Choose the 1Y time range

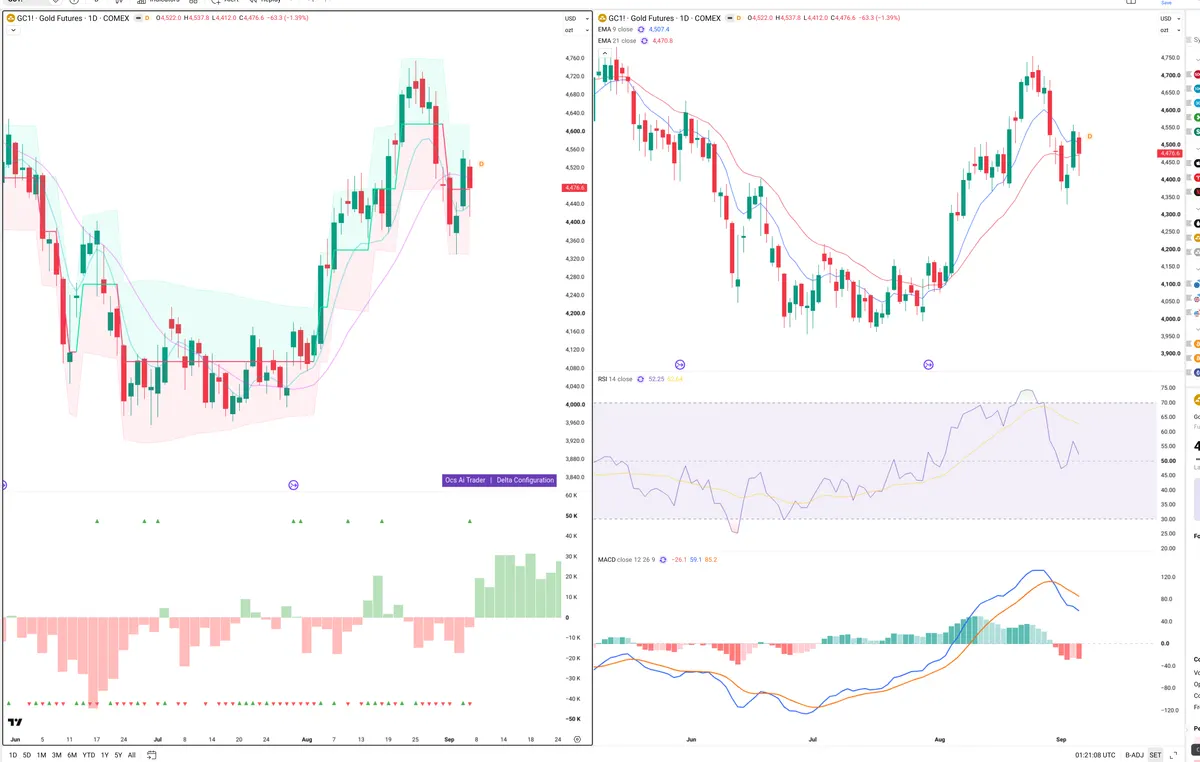105,755
